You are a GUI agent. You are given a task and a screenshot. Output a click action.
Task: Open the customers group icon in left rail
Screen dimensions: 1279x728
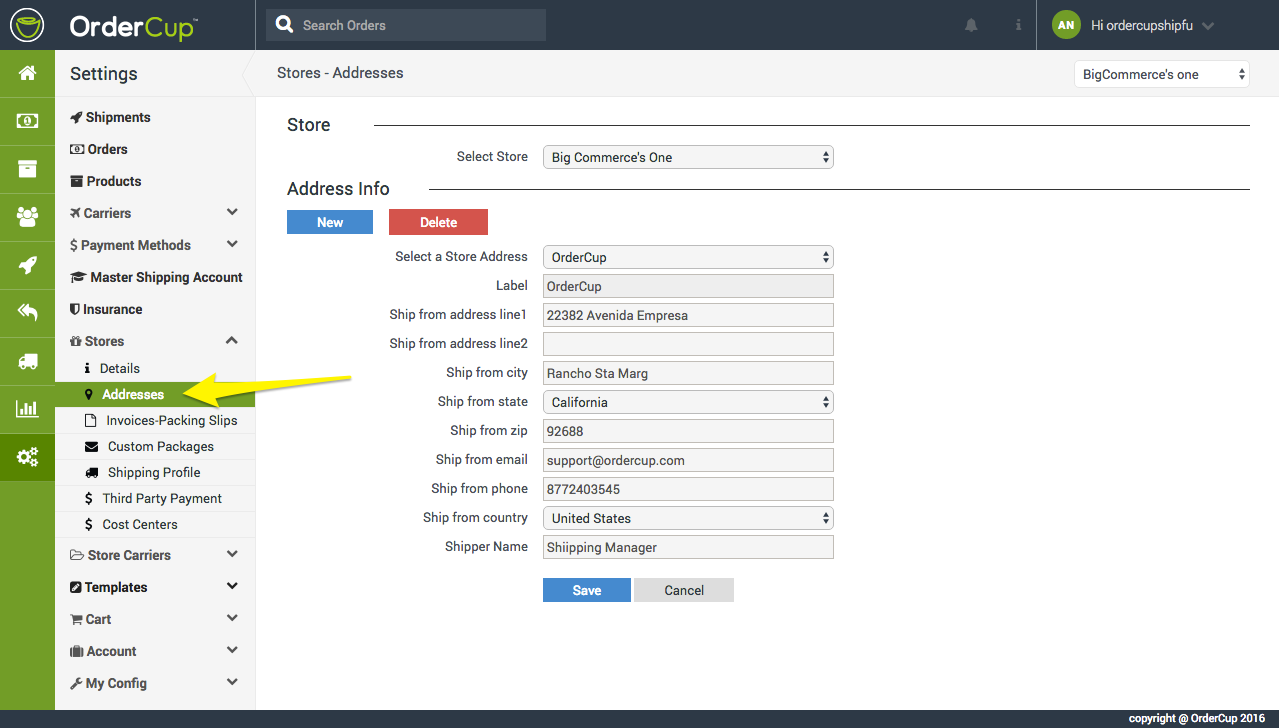(x=27, y=217)
